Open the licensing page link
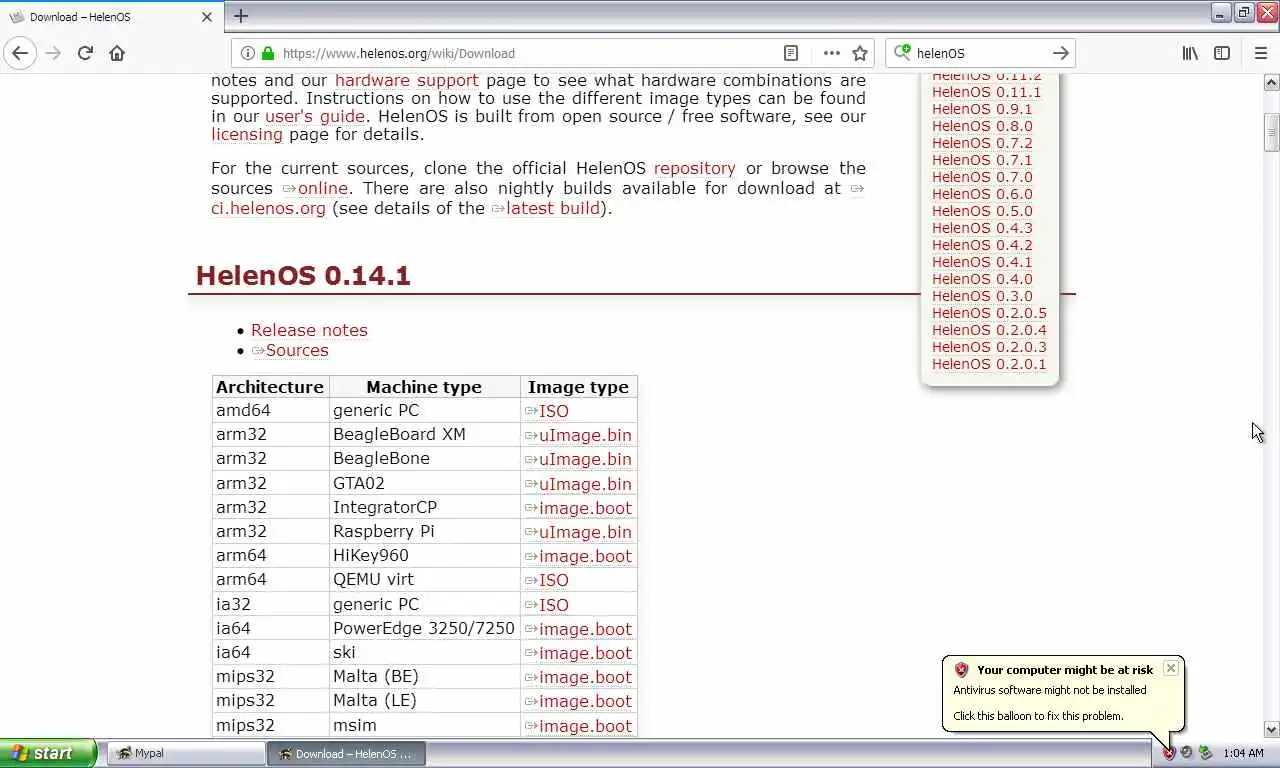 tap(247, 134)
